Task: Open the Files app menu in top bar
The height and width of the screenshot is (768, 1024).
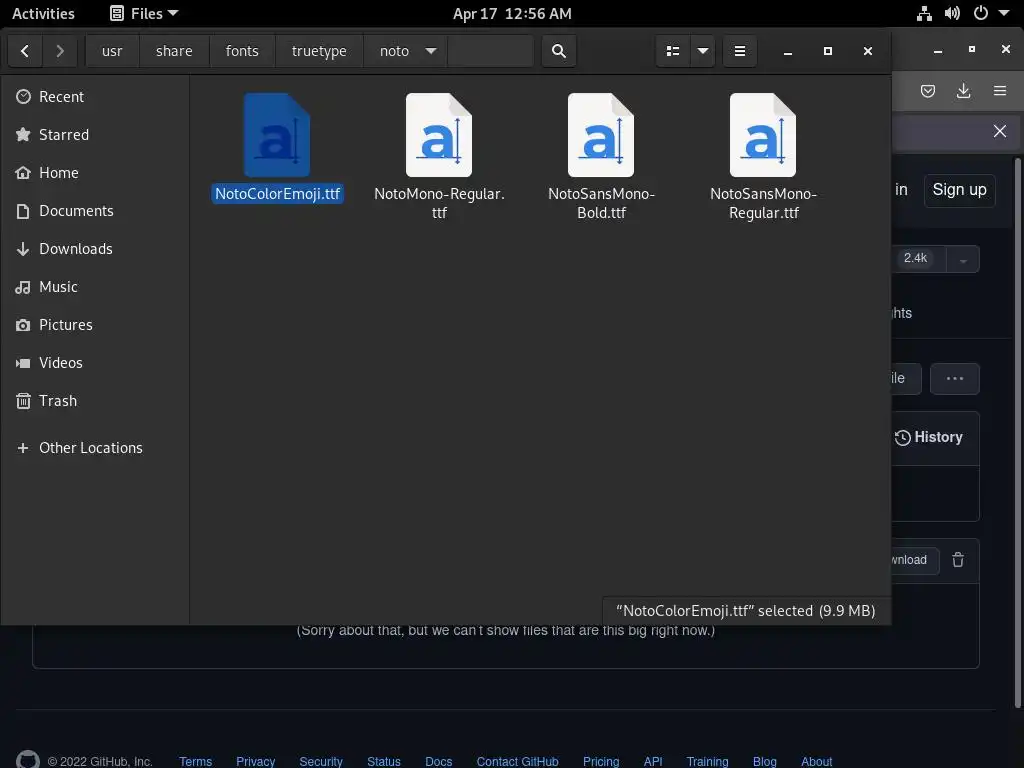Action: coord(144,14)
